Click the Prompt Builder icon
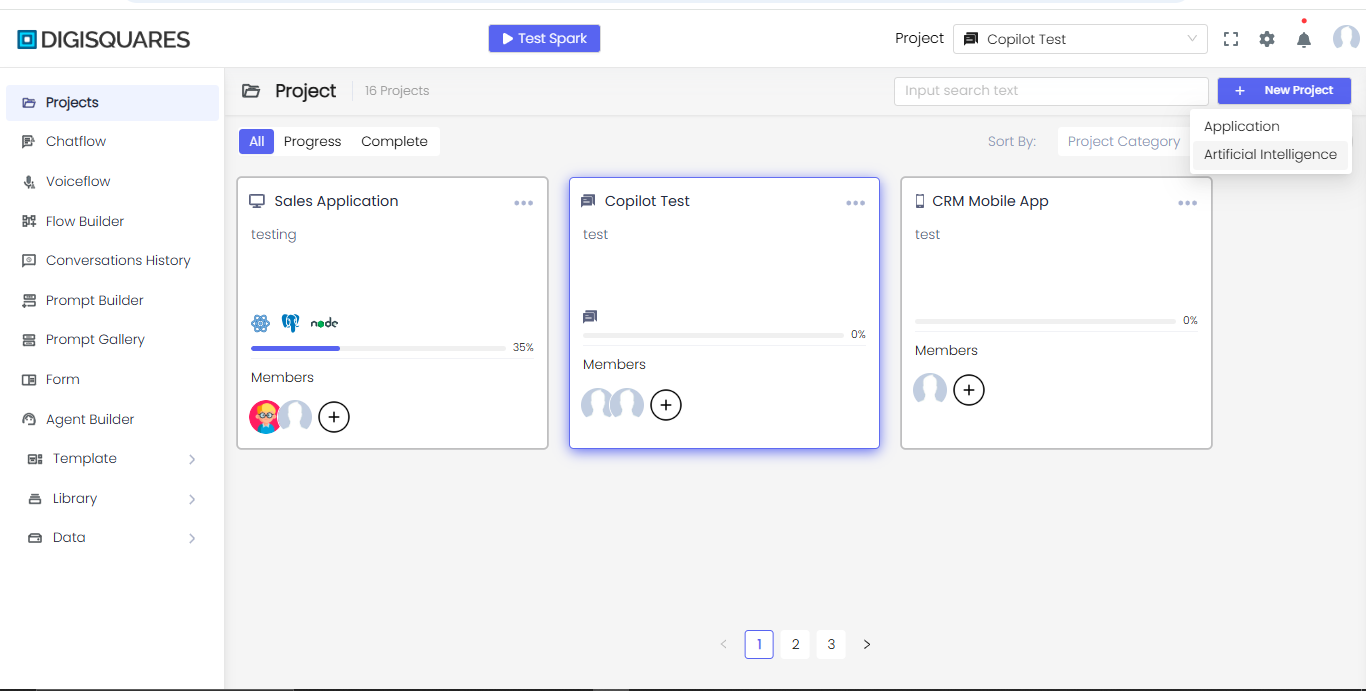 [29, 301]
